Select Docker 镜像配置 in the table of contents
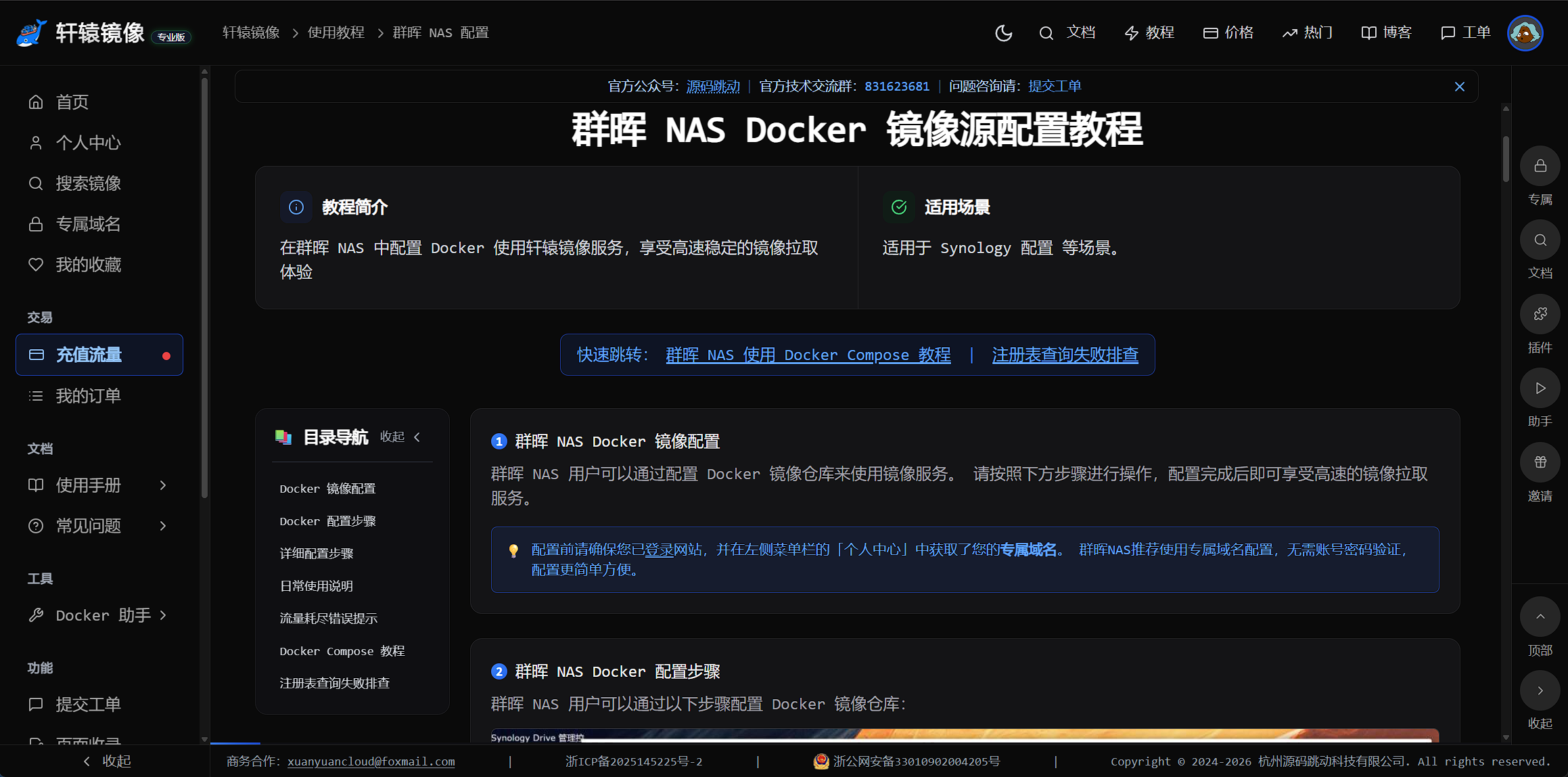The width and height of the screenshot is (1568, 777). click(x=327, y=489)
